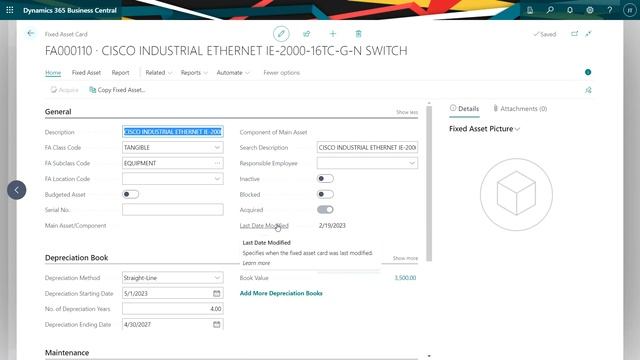Click the edit pencil icon
This screenshot has height=360, width=640.
(x=281, y=34)
